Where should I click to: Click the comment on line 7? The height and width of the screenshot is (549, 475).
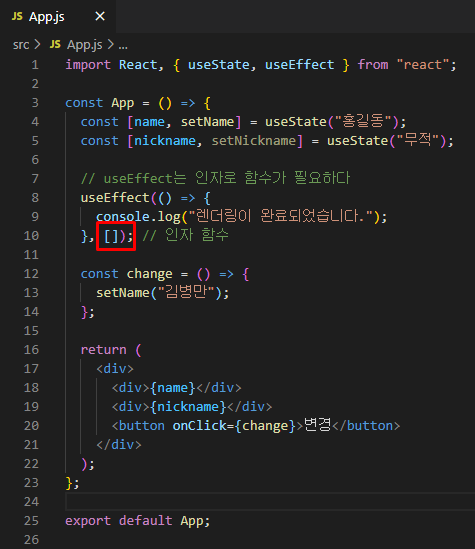215,178
